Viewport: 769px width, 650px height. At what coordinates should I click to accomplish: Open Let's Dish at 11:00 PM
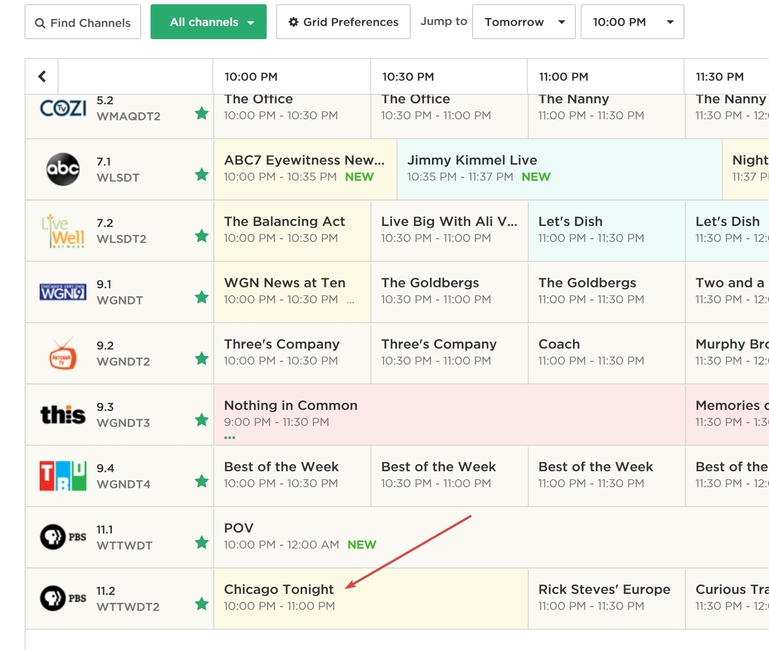coord(607,231)
